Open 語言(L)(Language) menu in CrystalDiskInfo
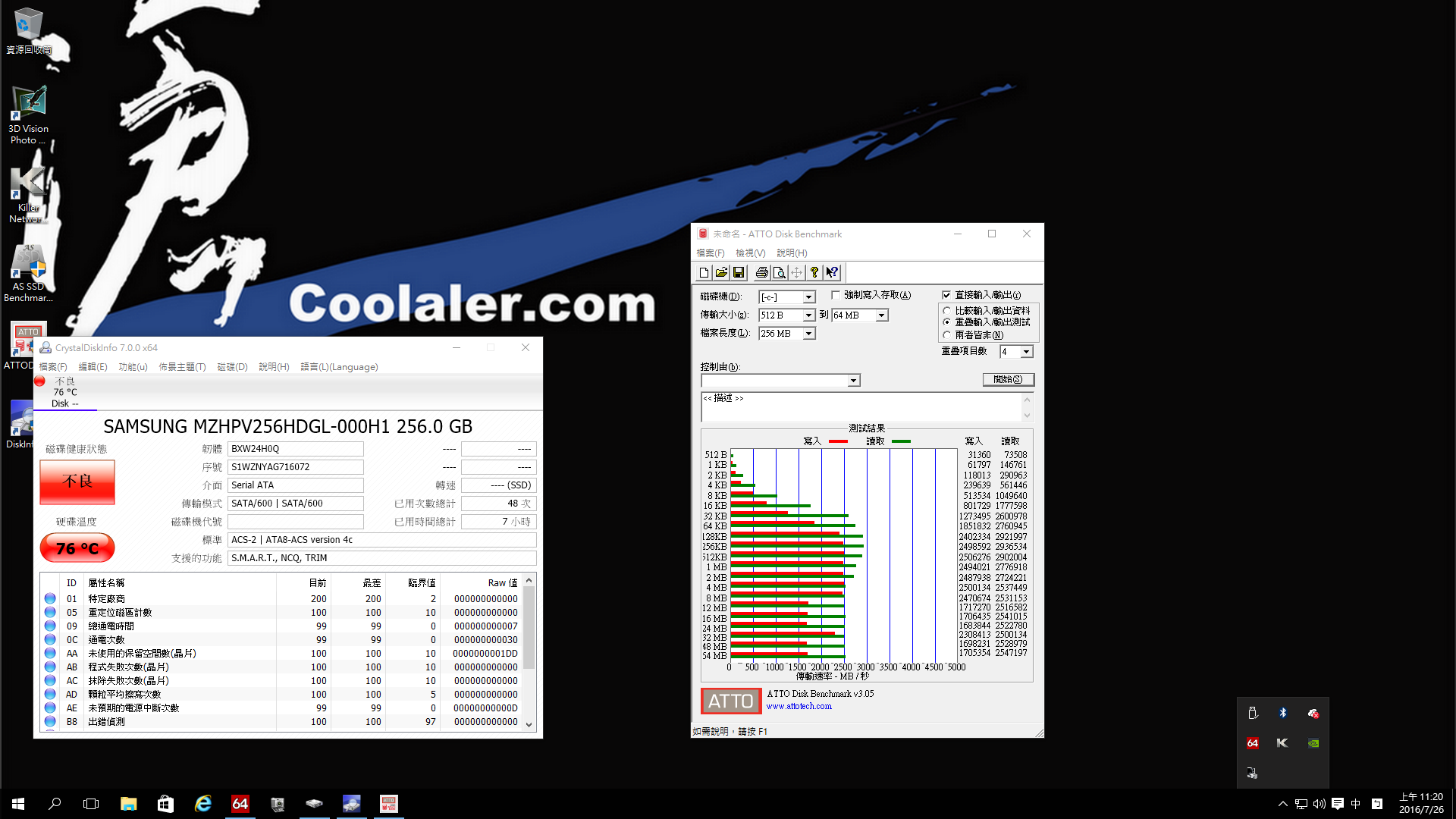The image size is (1456, 819). click(339, 367)
